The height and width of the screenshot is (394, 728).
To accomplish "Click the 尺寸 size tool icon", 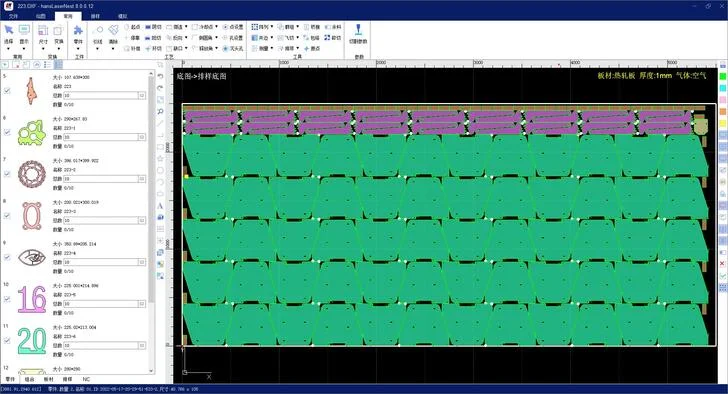I will [43, 31].
